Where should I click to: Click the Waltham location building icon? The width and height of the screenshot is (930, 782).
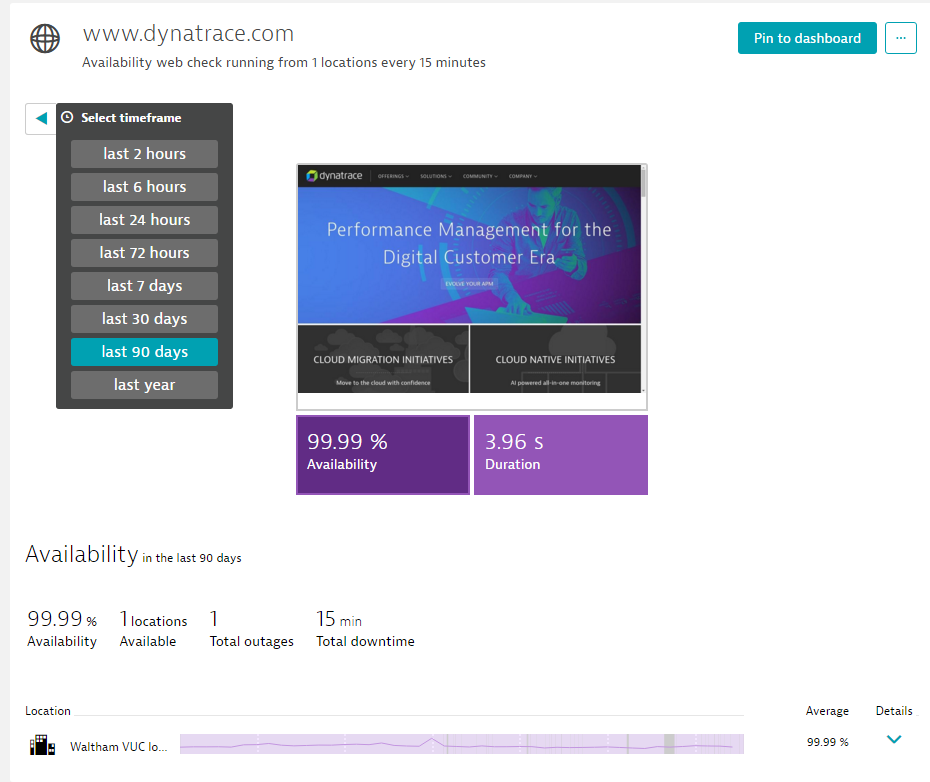pos(42,745)
